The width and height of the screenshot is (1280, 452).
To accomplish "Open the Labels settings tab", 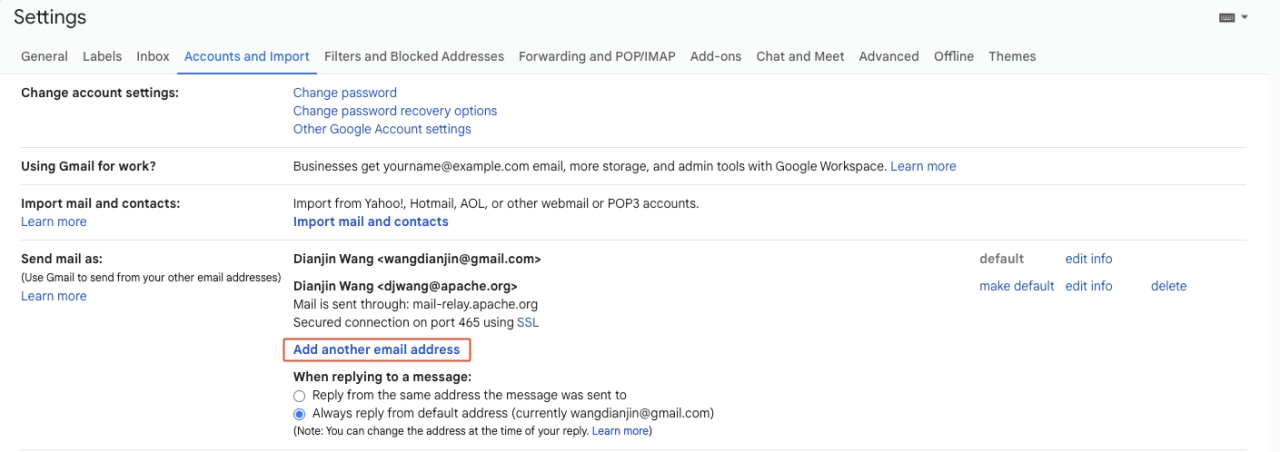I will (102, 57).
